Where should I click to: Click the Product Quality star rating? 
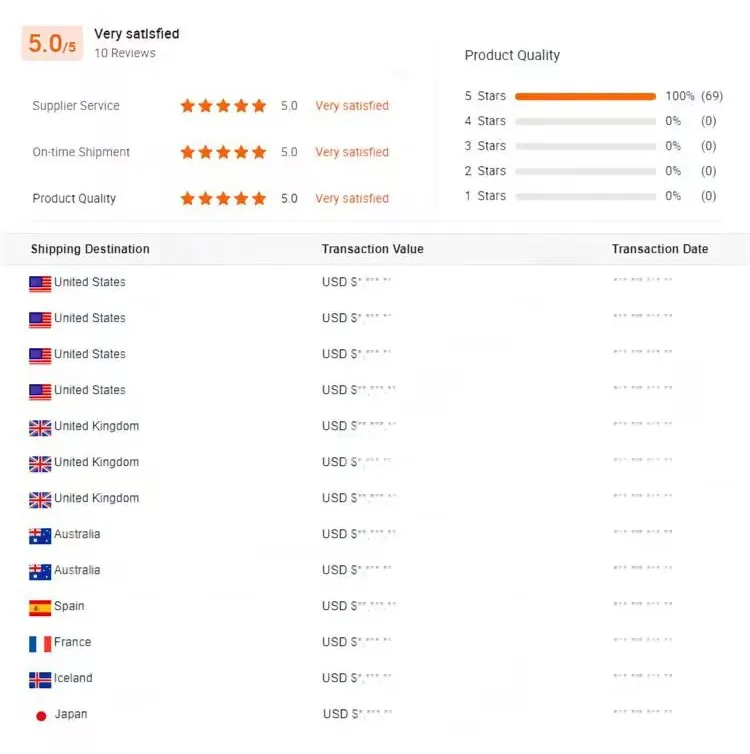223,198
